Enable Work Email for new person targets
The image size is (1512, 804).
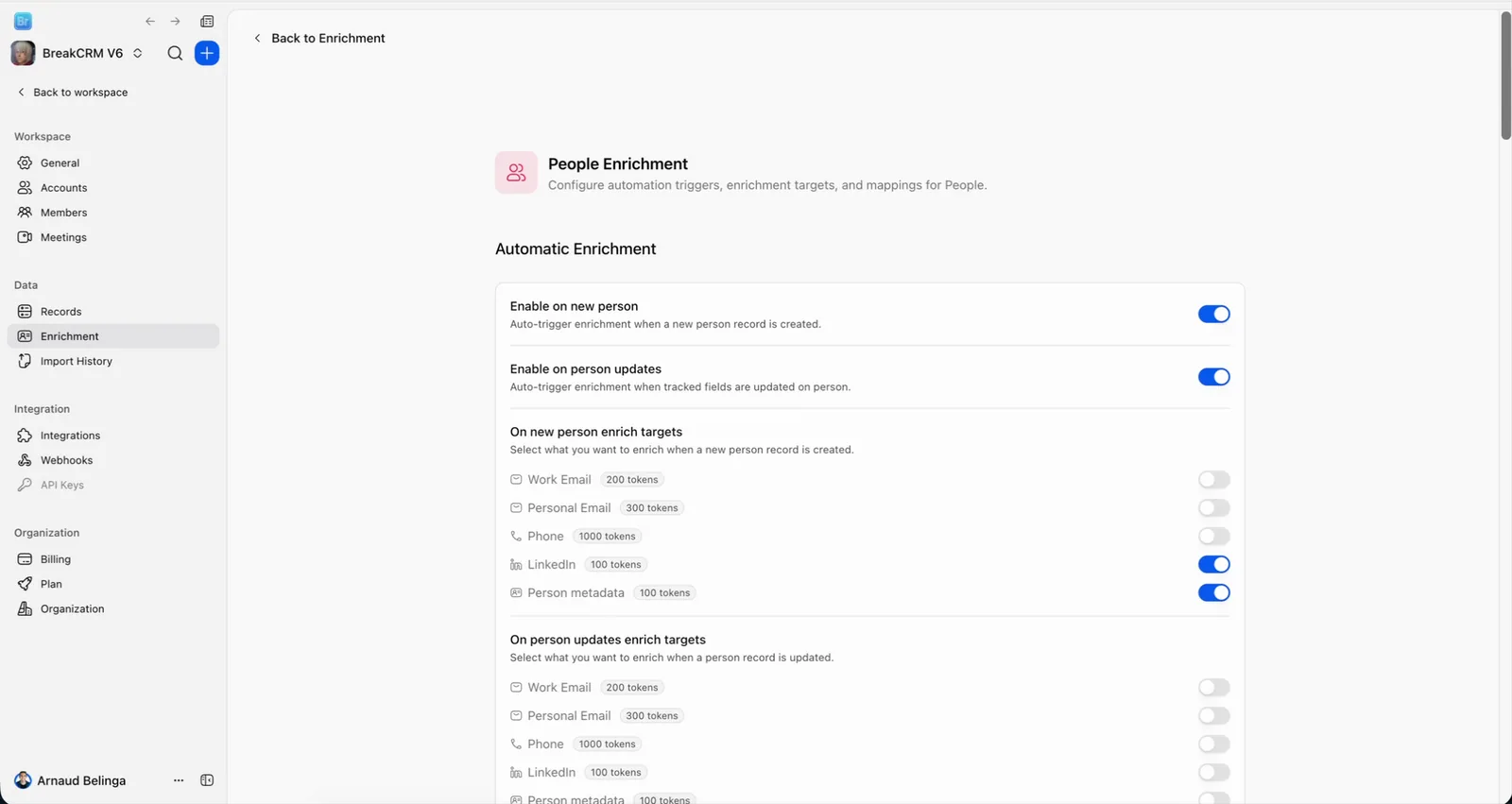click(1213, 480)
